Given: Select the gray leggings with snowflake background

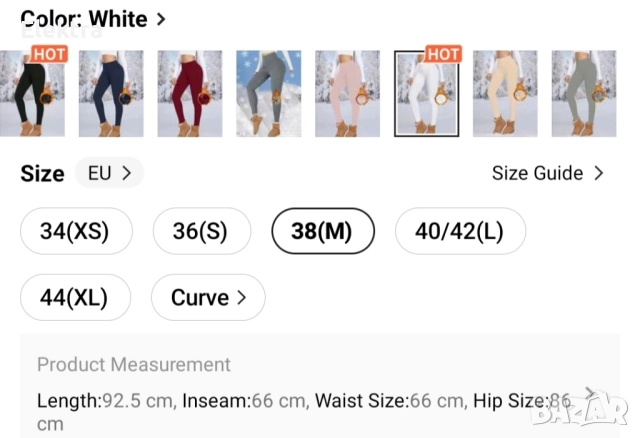Looking at the screenshot, I should coord(268,94).
